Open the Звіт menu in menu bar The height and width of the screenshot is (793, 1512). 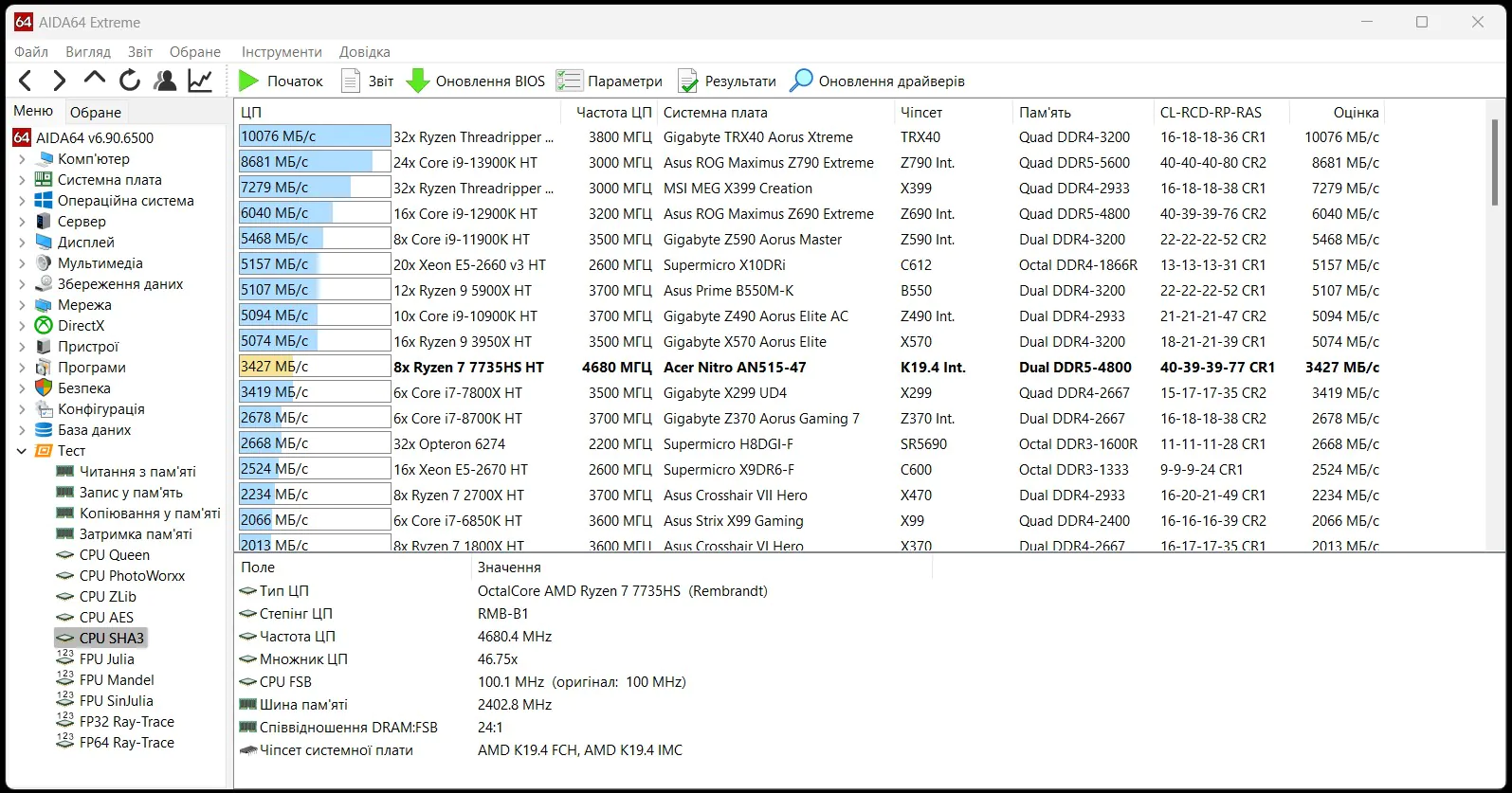tap(140, 52)
